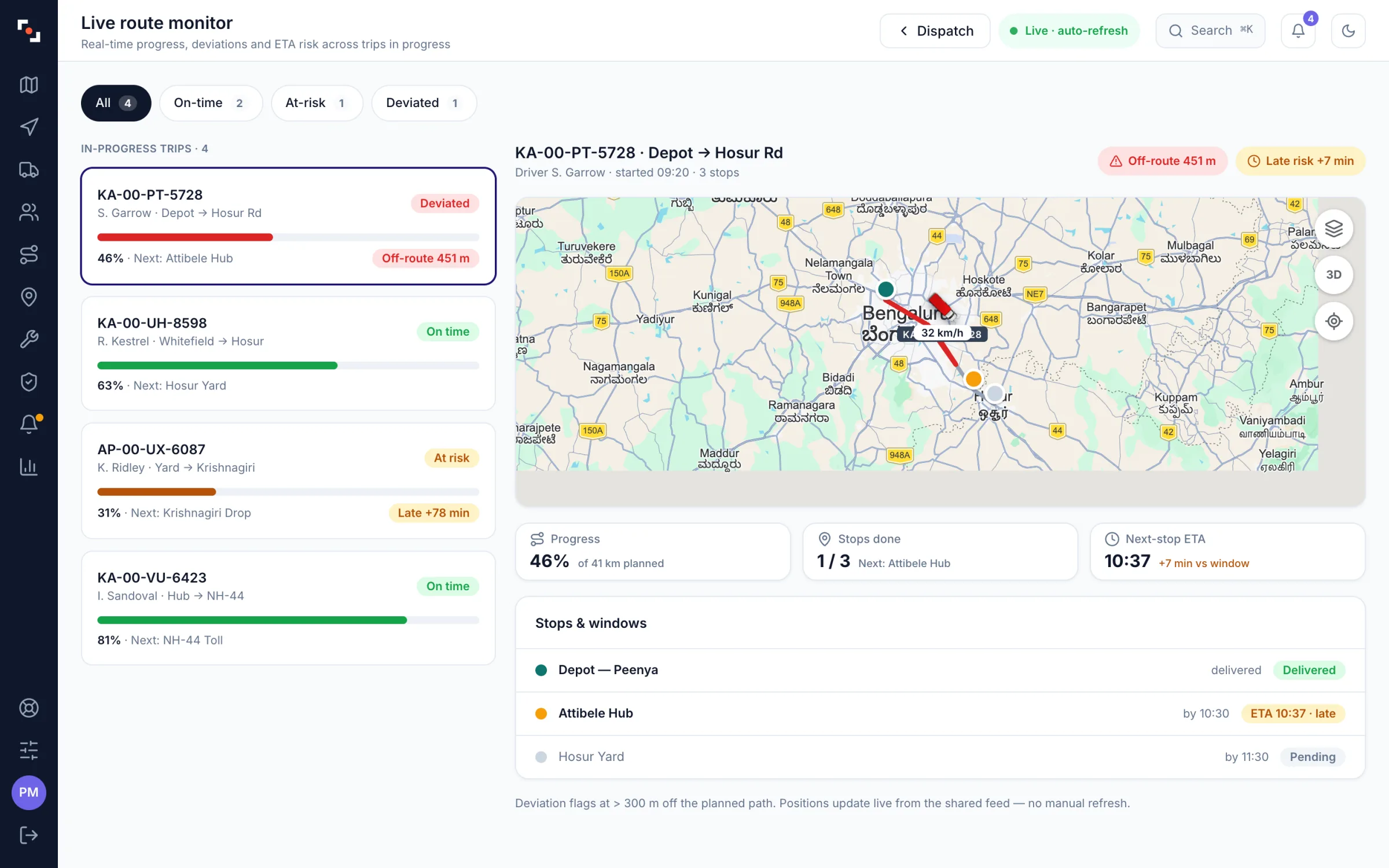Toggle Live auto-refresh indicator
1389x868 pixels.
pos(1068,31)
